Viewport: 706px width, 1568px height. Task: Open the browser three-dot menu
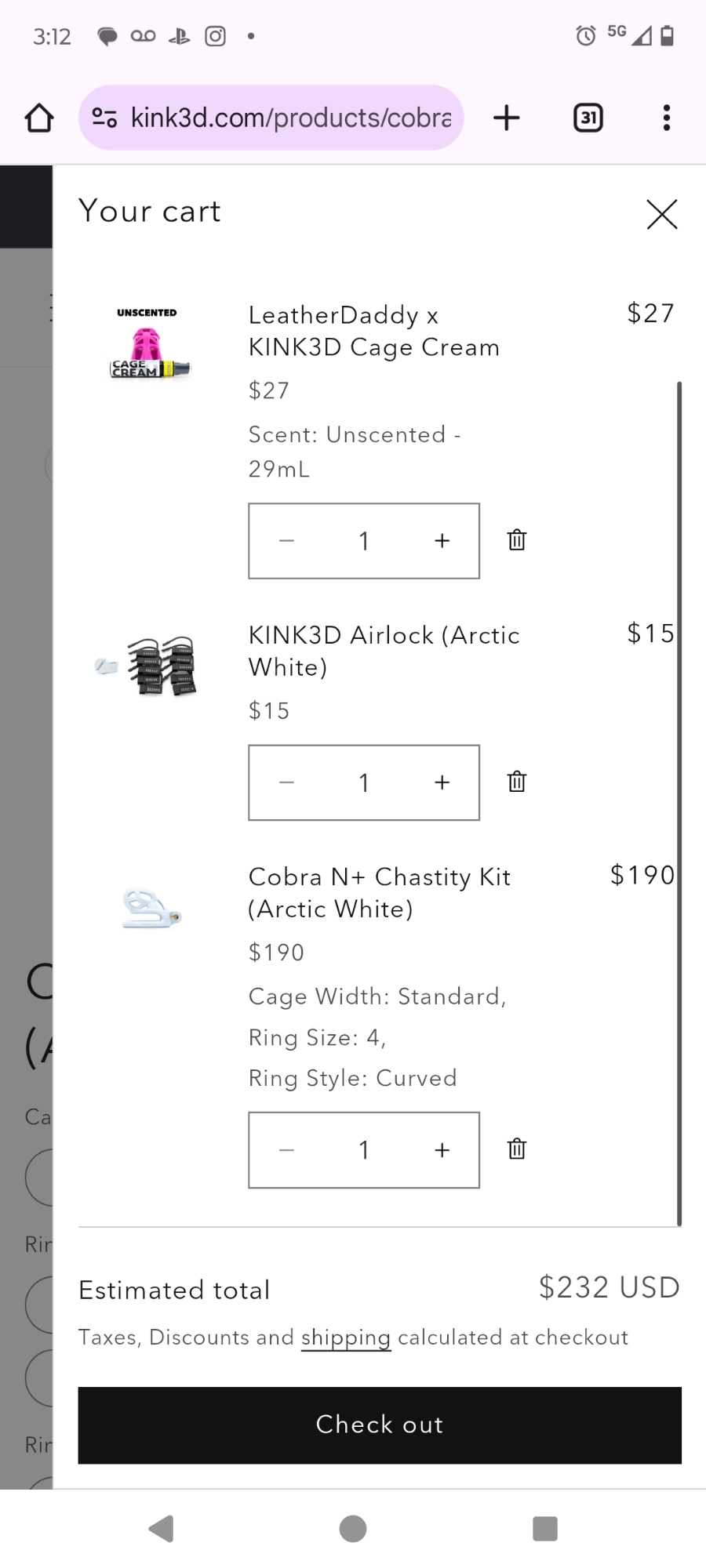666,118
